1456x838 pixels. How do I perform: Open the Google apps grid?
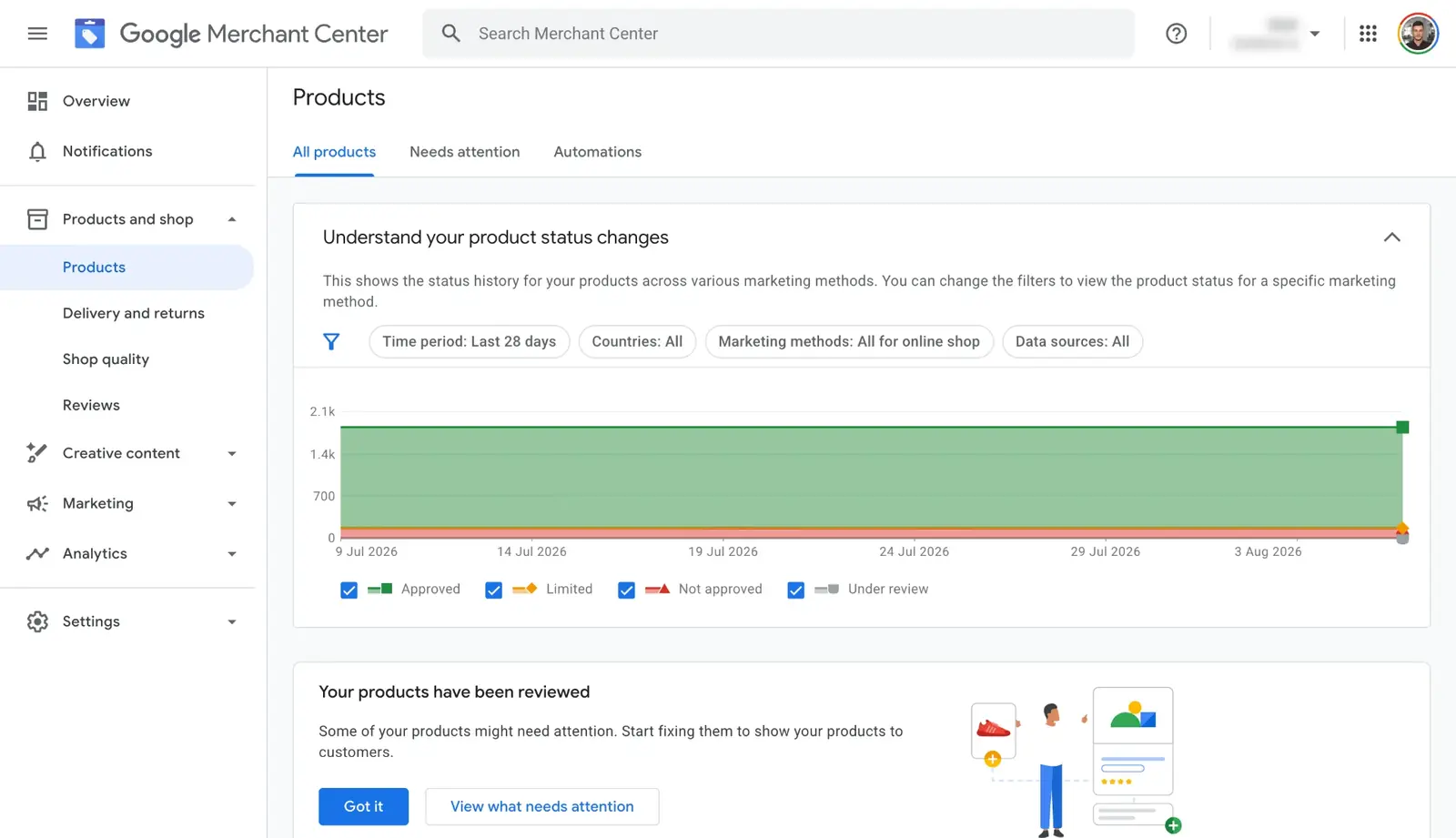pyautogui.click(x=1368, y=34)
